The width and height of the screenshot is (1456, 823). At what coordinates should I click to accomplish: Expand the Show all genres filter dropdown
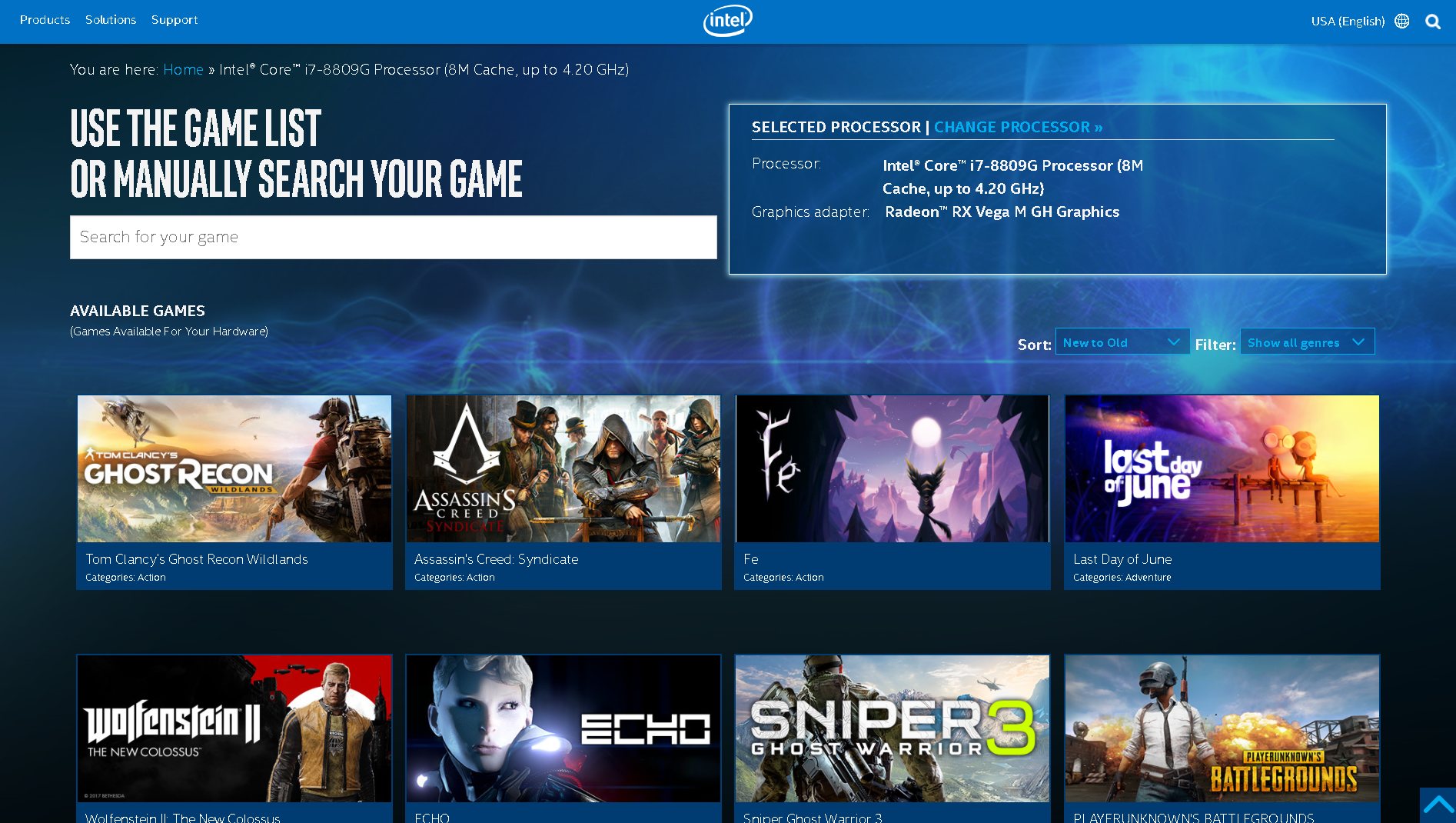tap(1307, 342)
